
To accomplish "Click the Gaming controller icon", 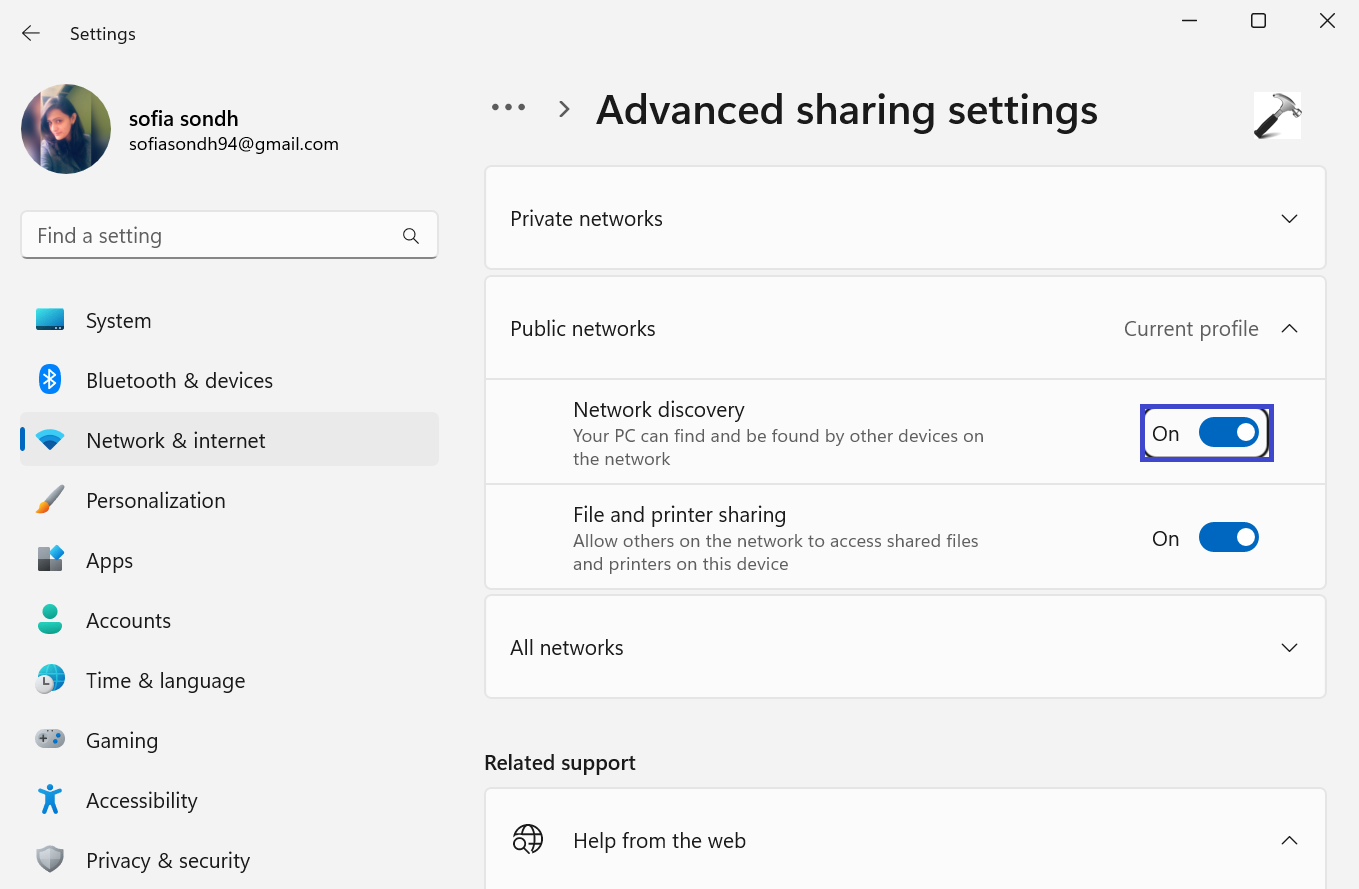I will [x=50, y=740].
